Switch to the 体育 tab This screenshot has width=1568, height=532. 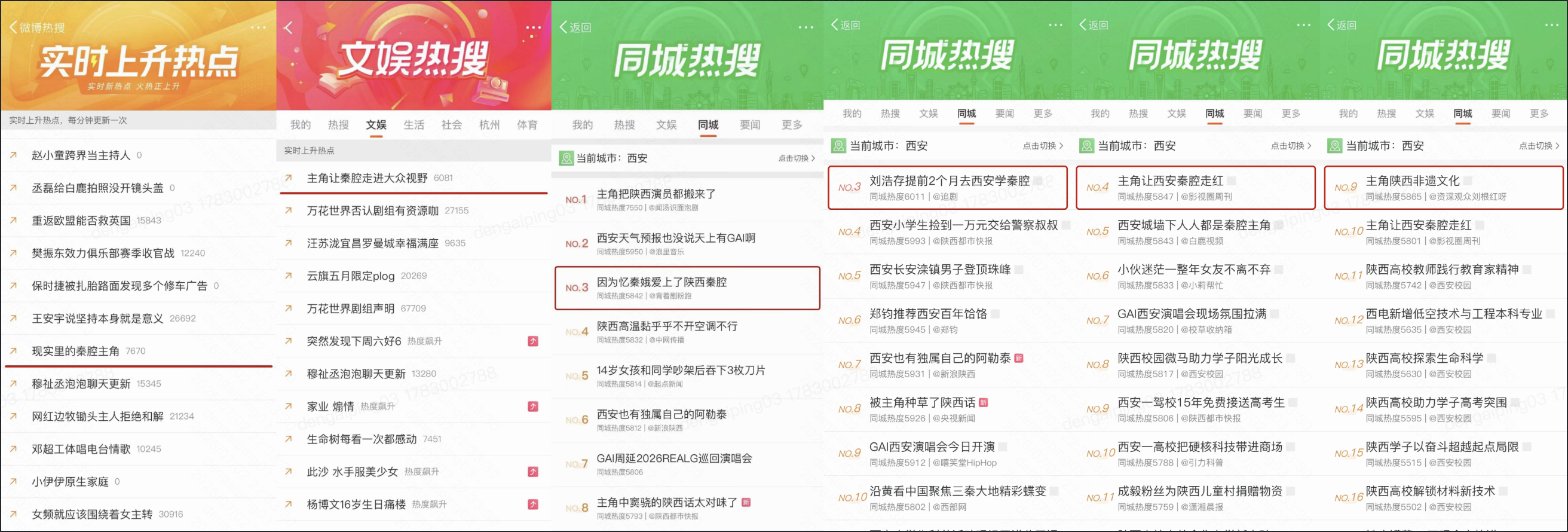click(x=528, y=125)
